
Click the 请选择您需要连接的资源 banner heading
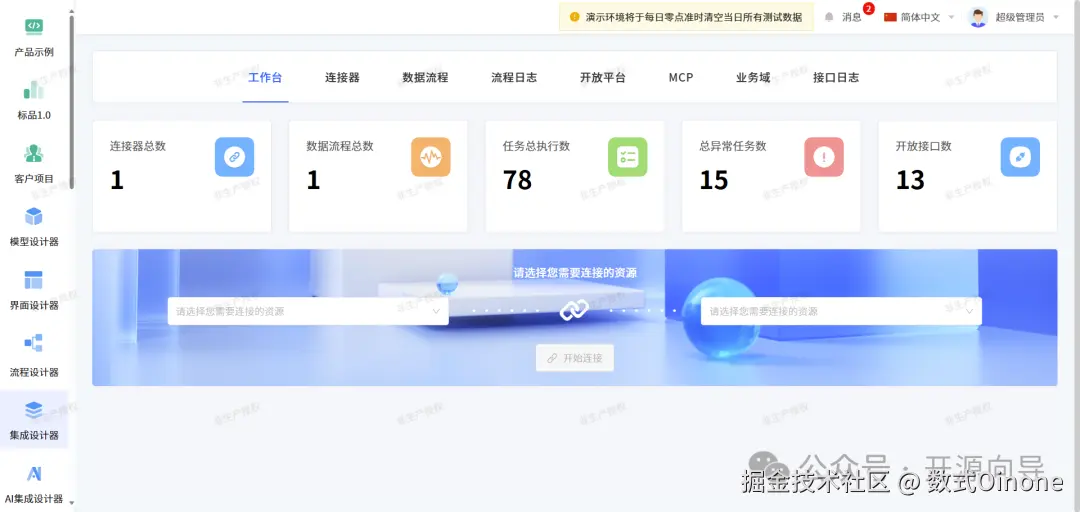click(x=575, y=273)
